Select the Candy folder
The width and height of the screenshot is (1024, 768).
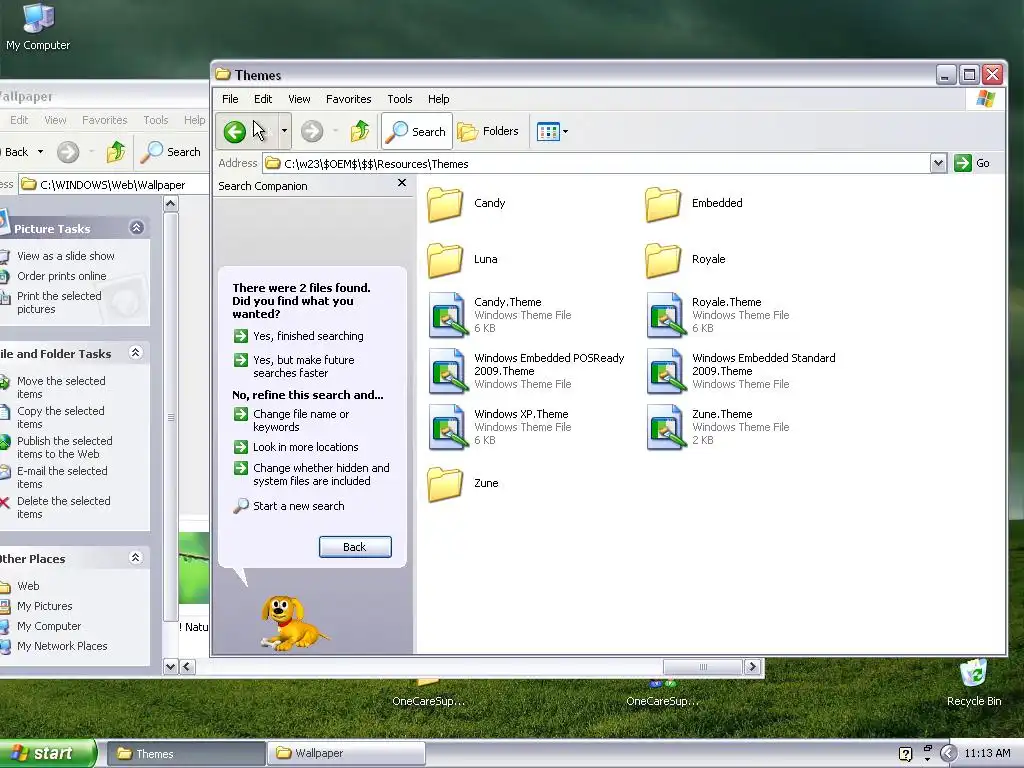coord(467,204)
